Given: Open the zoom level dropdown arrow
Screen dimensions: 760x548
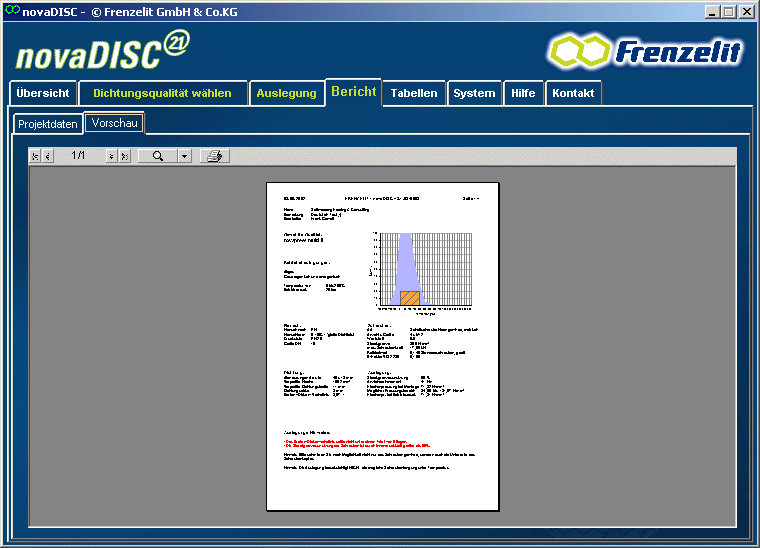Looking at the screenshot, I should pos(184,156).
